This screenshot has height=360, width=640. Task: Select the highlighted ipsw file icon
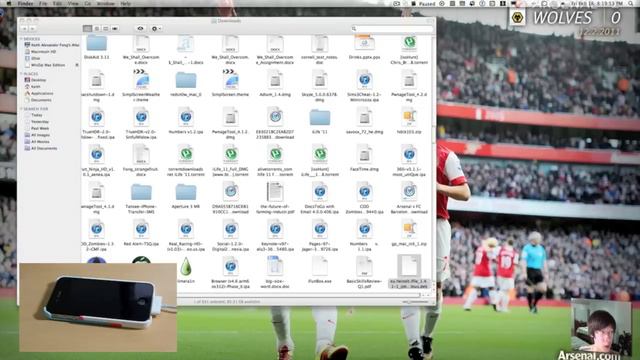[x=409, y=266]
